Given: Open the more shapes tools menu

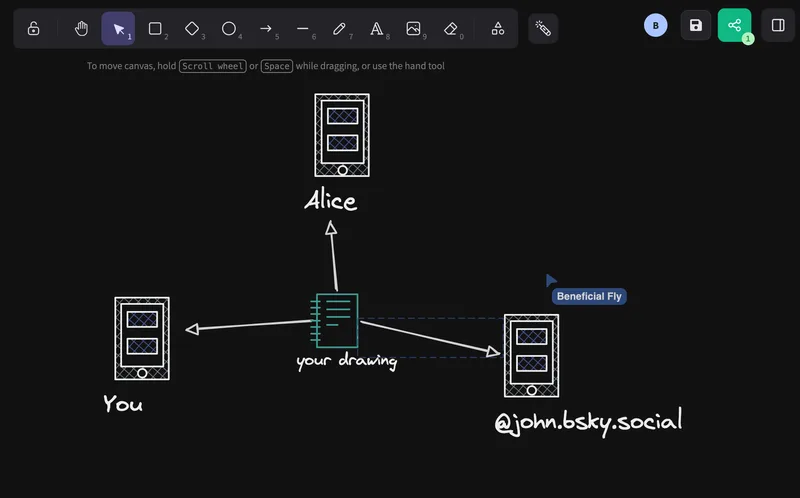Looking at the screenshot, I should [498, 29].
